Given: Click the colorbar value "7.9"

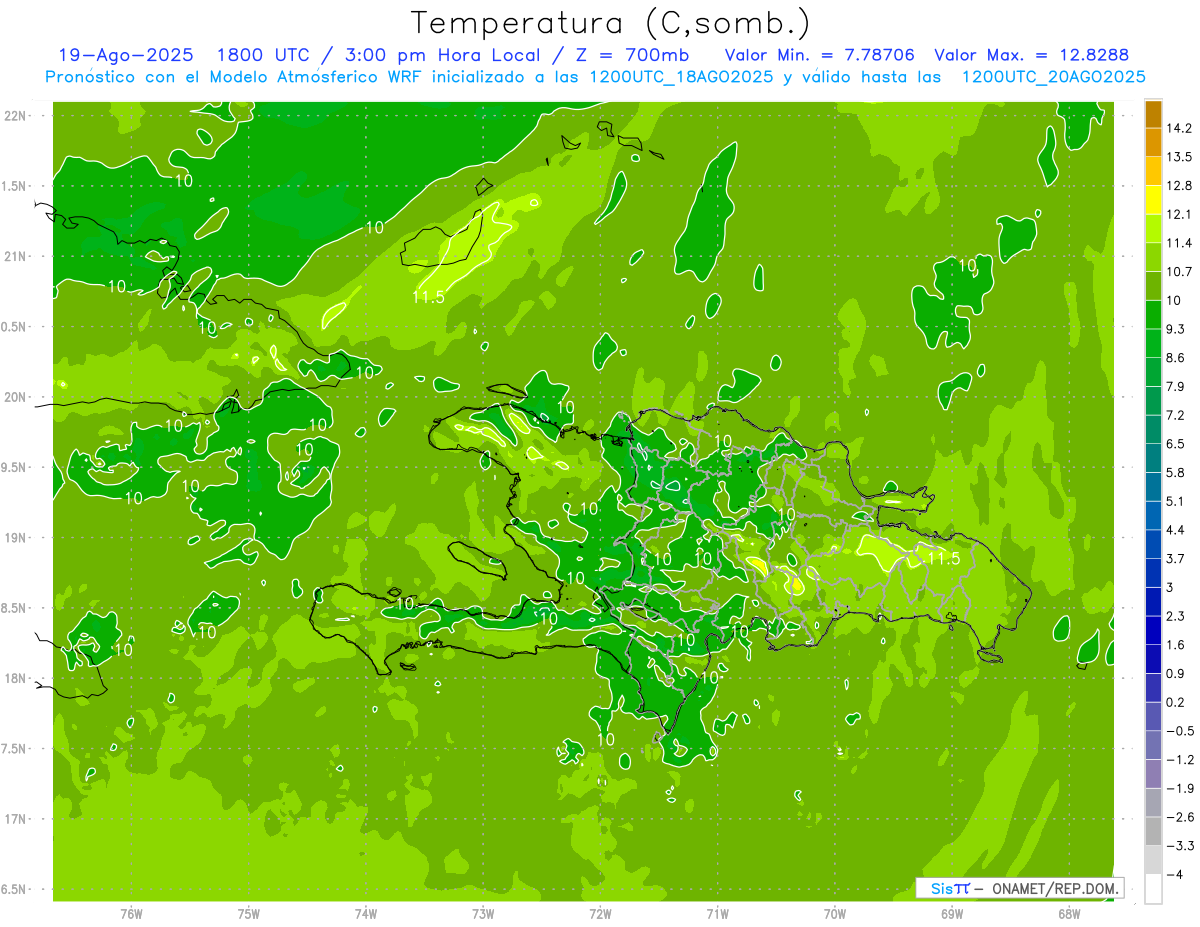Looking at the screenshot, I should (x=1176, y=386).
